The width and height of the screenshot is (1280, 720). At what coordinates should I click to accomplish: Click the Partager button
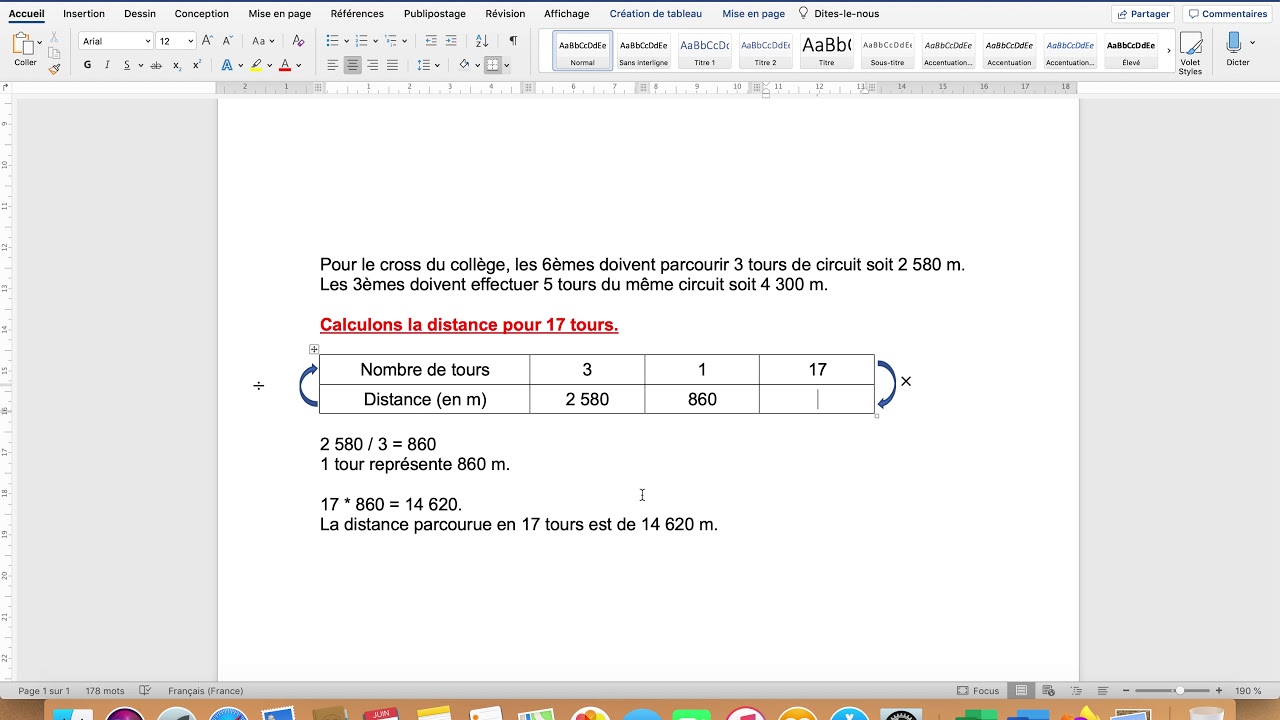tap(1144, 14)
